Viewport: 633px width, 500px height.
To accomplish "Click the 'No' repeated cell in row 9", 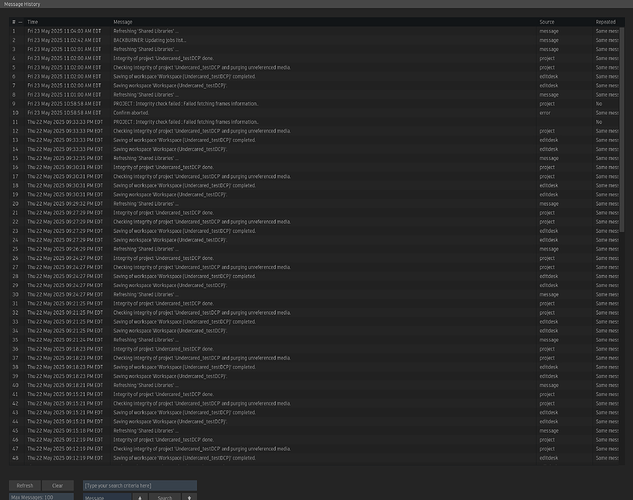I will [x=599, y=104].
